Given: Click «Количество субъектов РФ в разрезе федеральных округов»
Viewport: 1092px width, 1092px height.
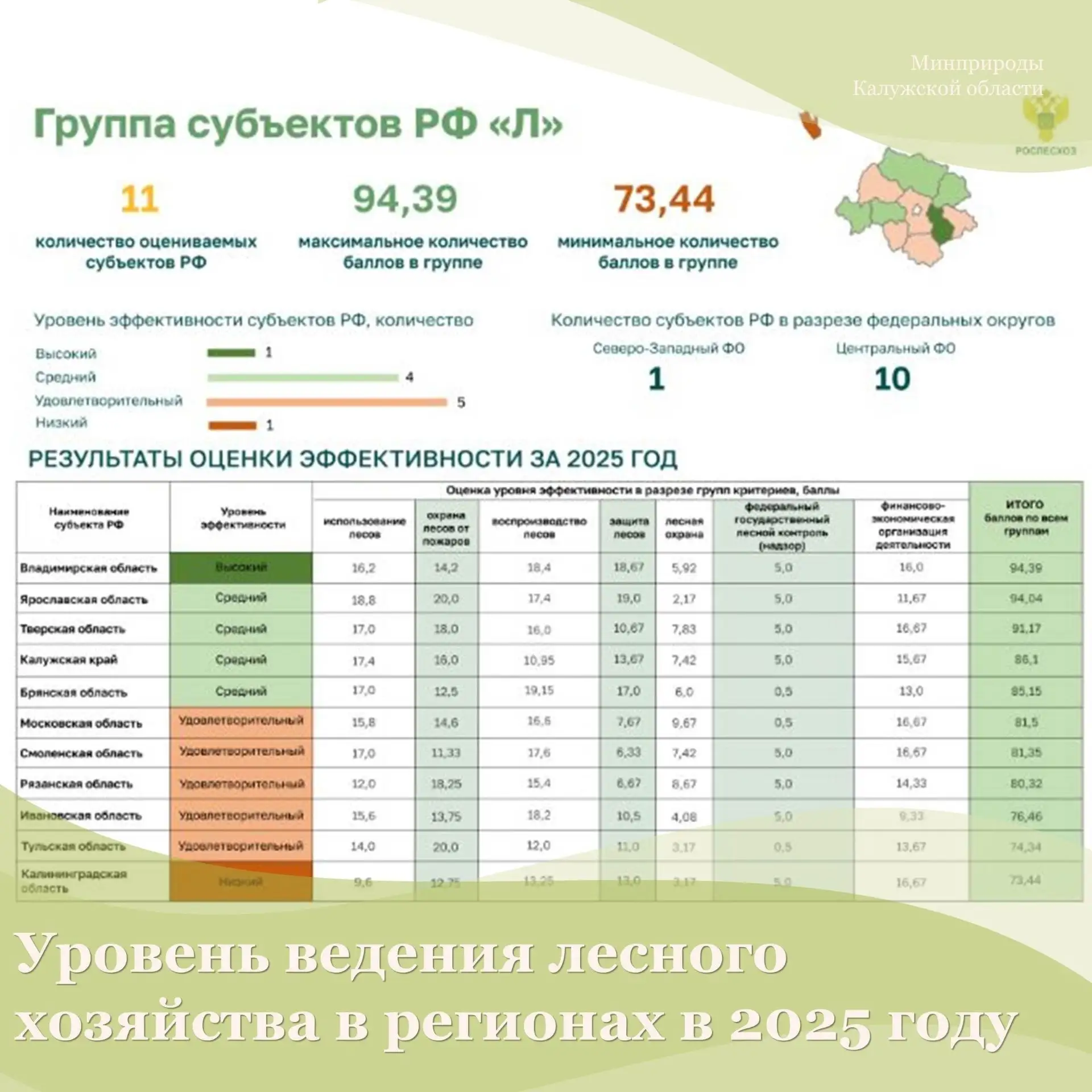Looking at the screenshot, I should [x=803, y=320].
